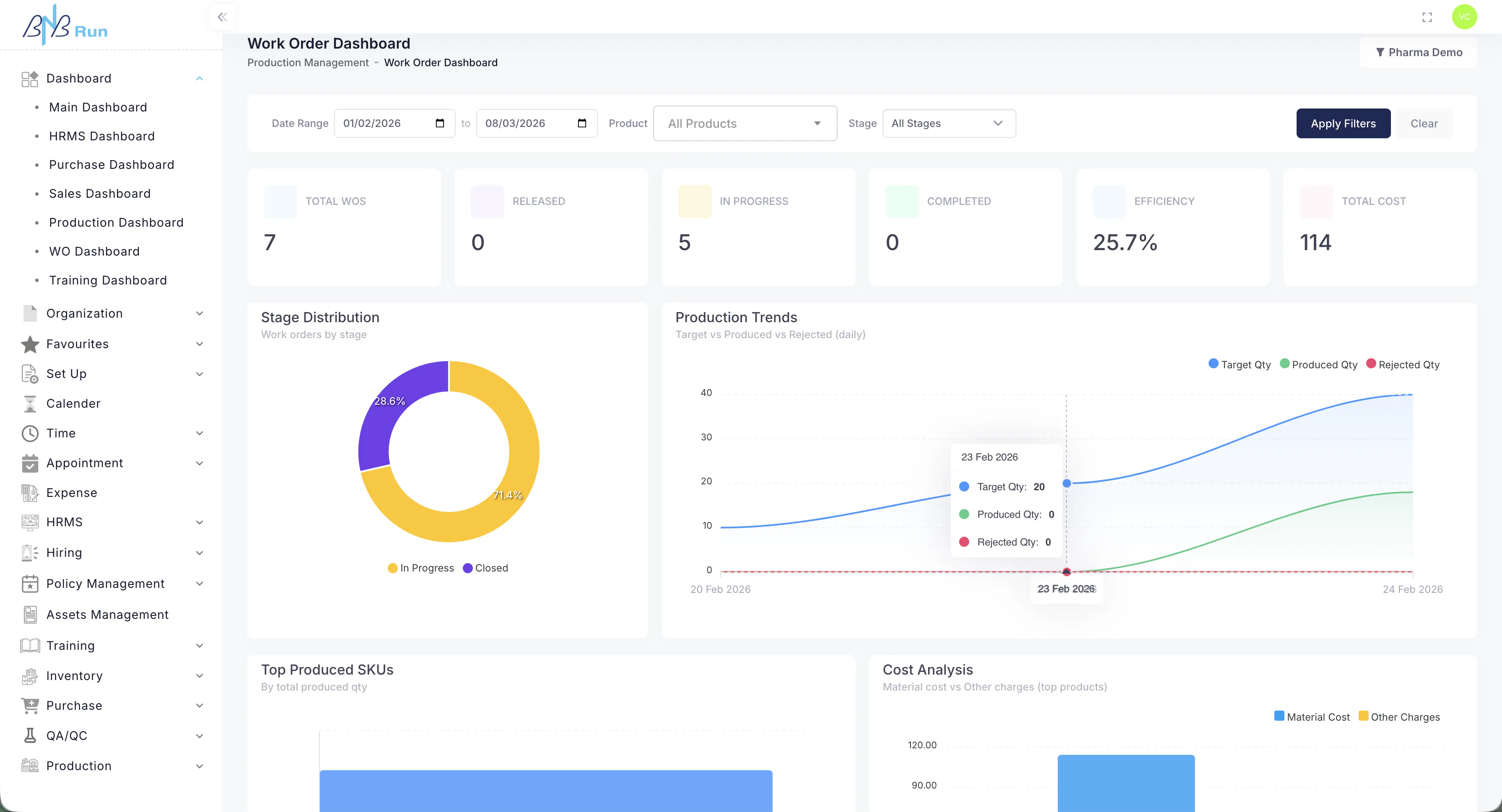Screen dimensions: 1502x812
Task: Click the Expense icon
Action: 30,493
